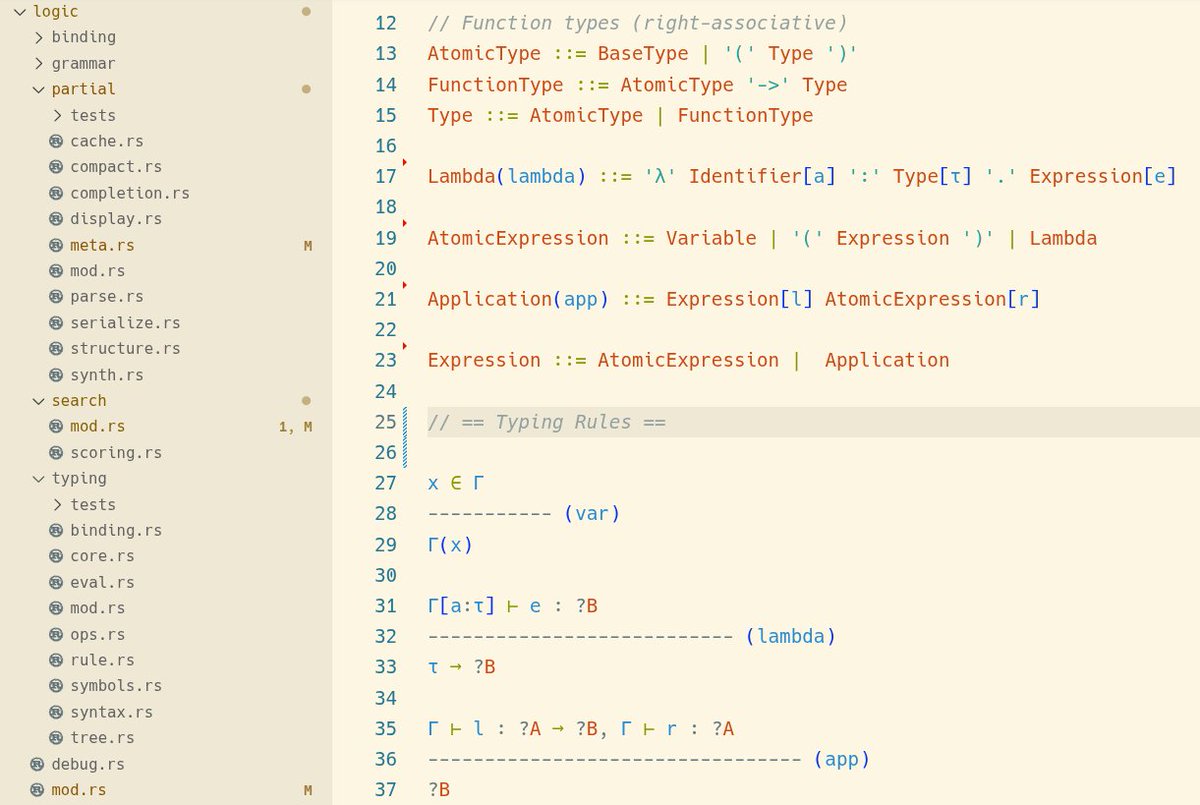This screenshot has height=805, width=1200.
Task: Click the modified dot on the logic folder
Action: [306, 11]
